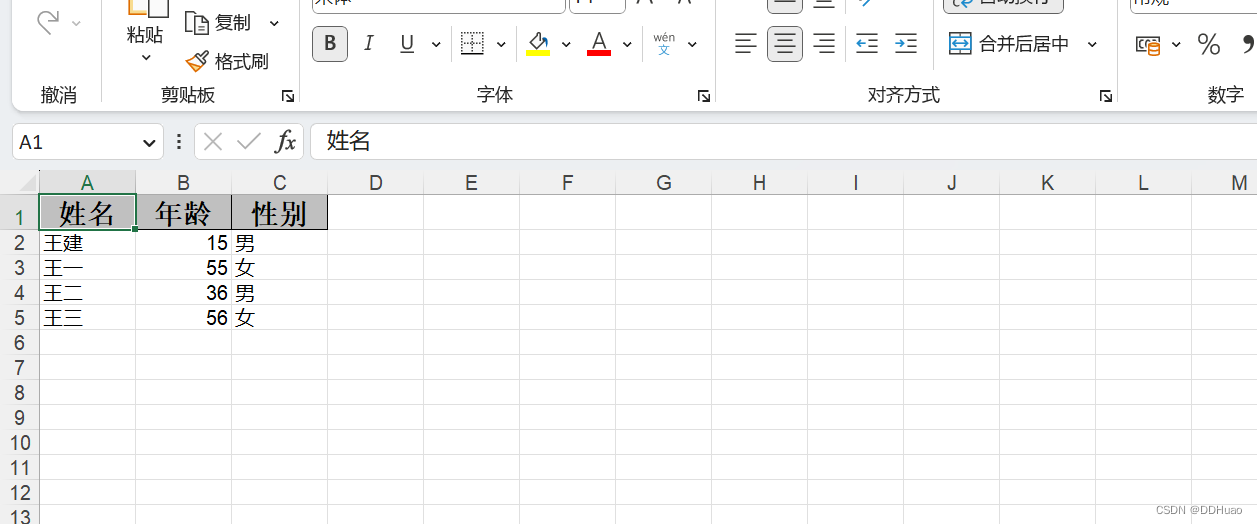Click age cell with value 56

(x=183, y=318)
